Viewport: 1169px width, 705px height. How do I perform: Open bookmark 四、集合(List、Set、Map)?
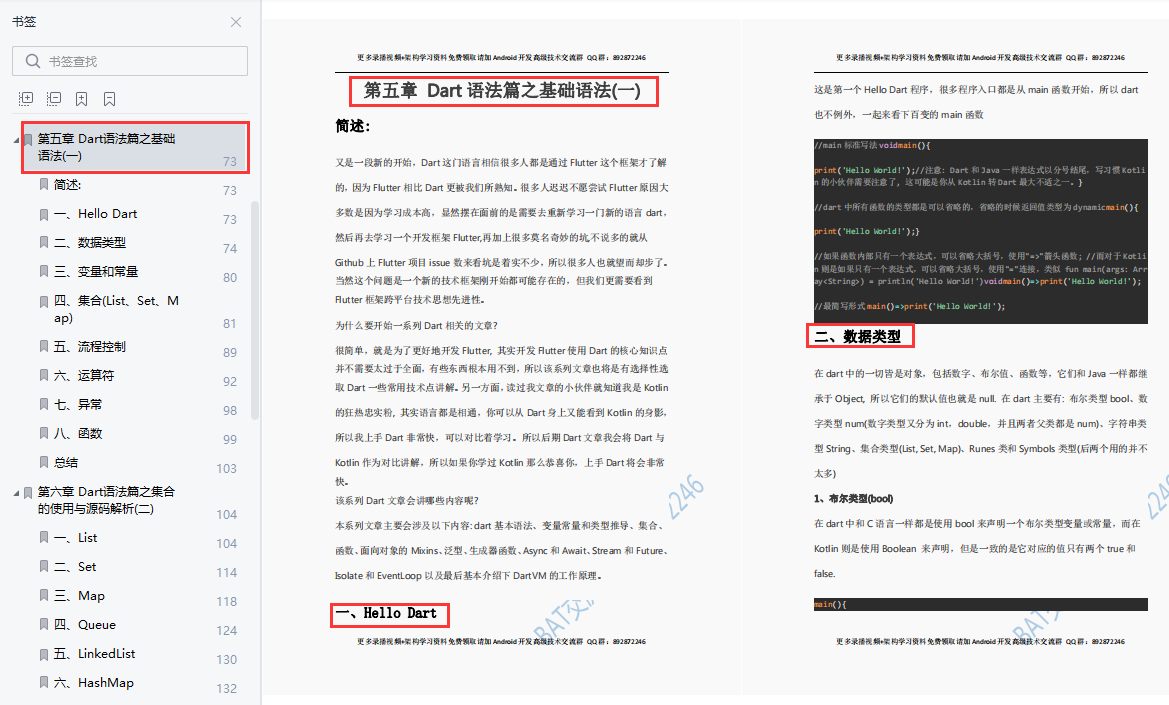point(116,309)
